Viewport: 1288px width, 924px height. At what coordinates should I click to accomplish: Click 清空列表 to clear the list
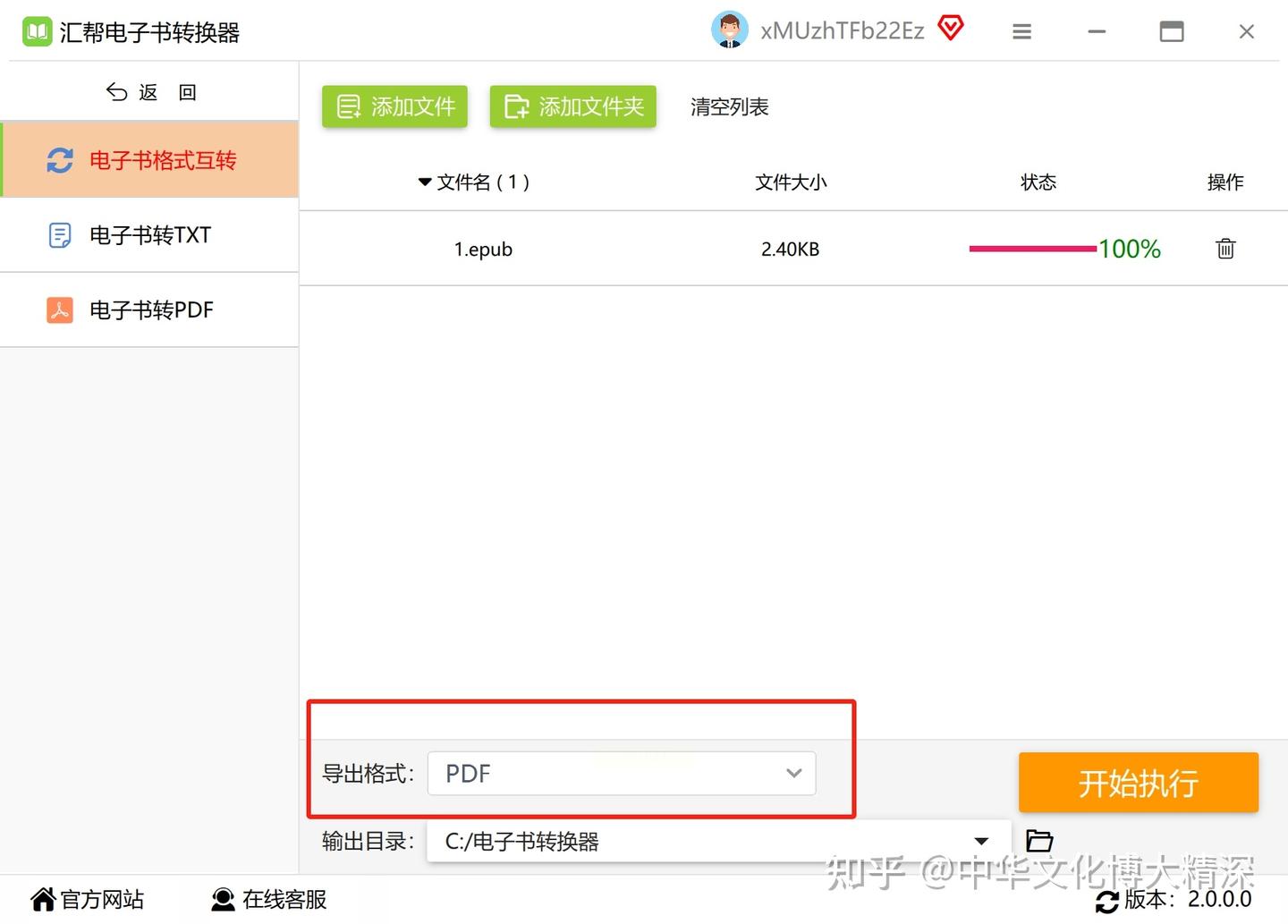[x=729, y=106]
